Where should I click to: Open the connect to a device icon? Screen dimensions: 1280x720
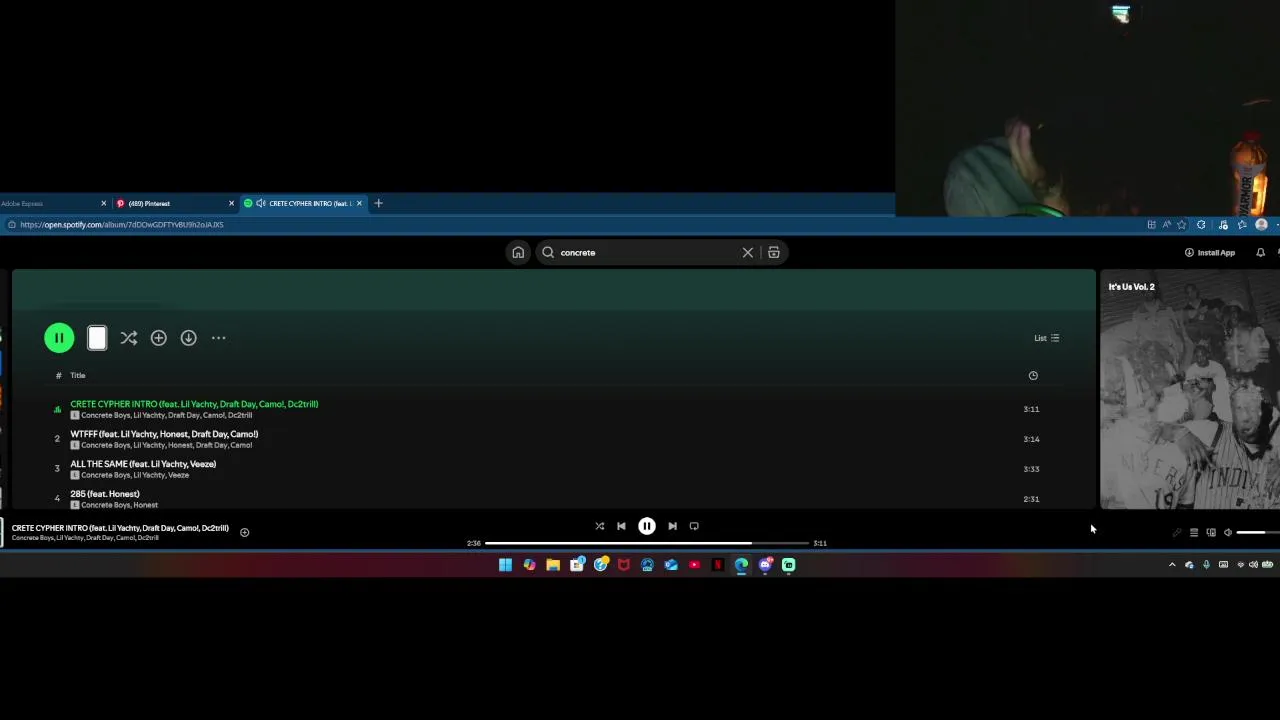pos(1211,533)
